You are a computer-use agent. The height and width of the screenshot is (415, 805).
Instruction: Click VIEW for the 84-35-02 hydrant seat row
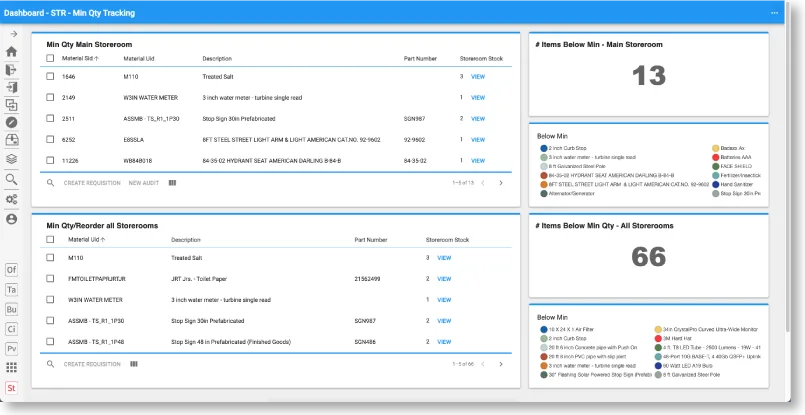(478, 161)
